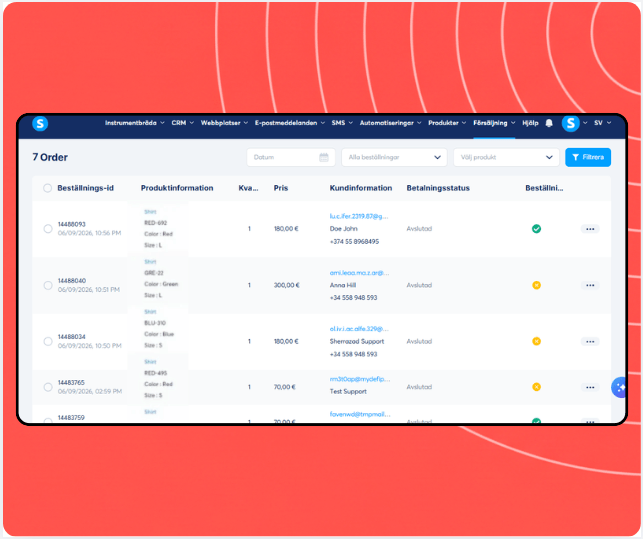Click the Pris column header
Screen dimensions: 643x539
coord(281,188)
